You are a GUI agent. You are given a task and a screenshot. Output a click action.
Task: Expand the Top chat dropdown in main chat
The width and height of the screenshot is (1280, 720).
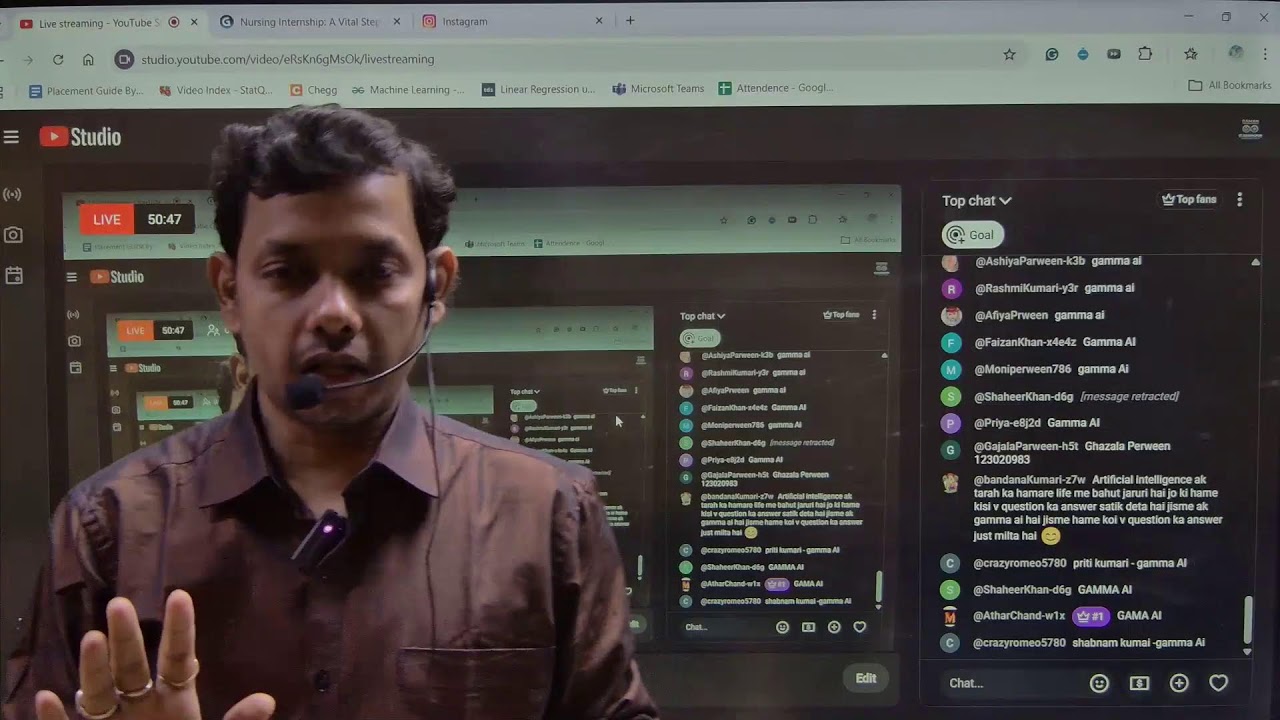point(977,201)
